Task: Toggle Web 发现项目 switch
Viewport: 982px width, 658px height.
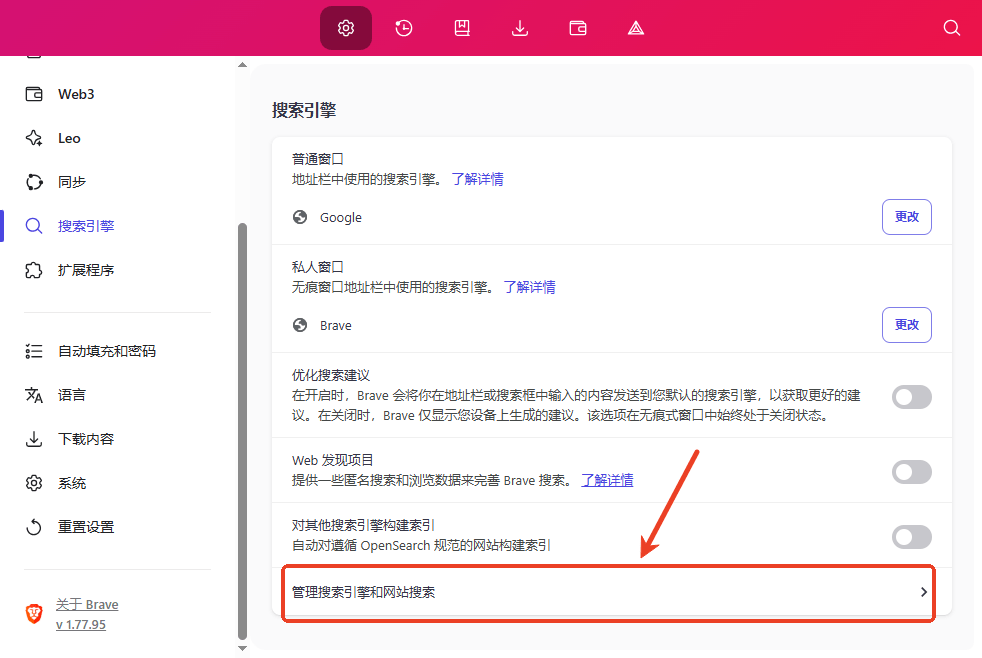Action: click(x=911, y=472)
